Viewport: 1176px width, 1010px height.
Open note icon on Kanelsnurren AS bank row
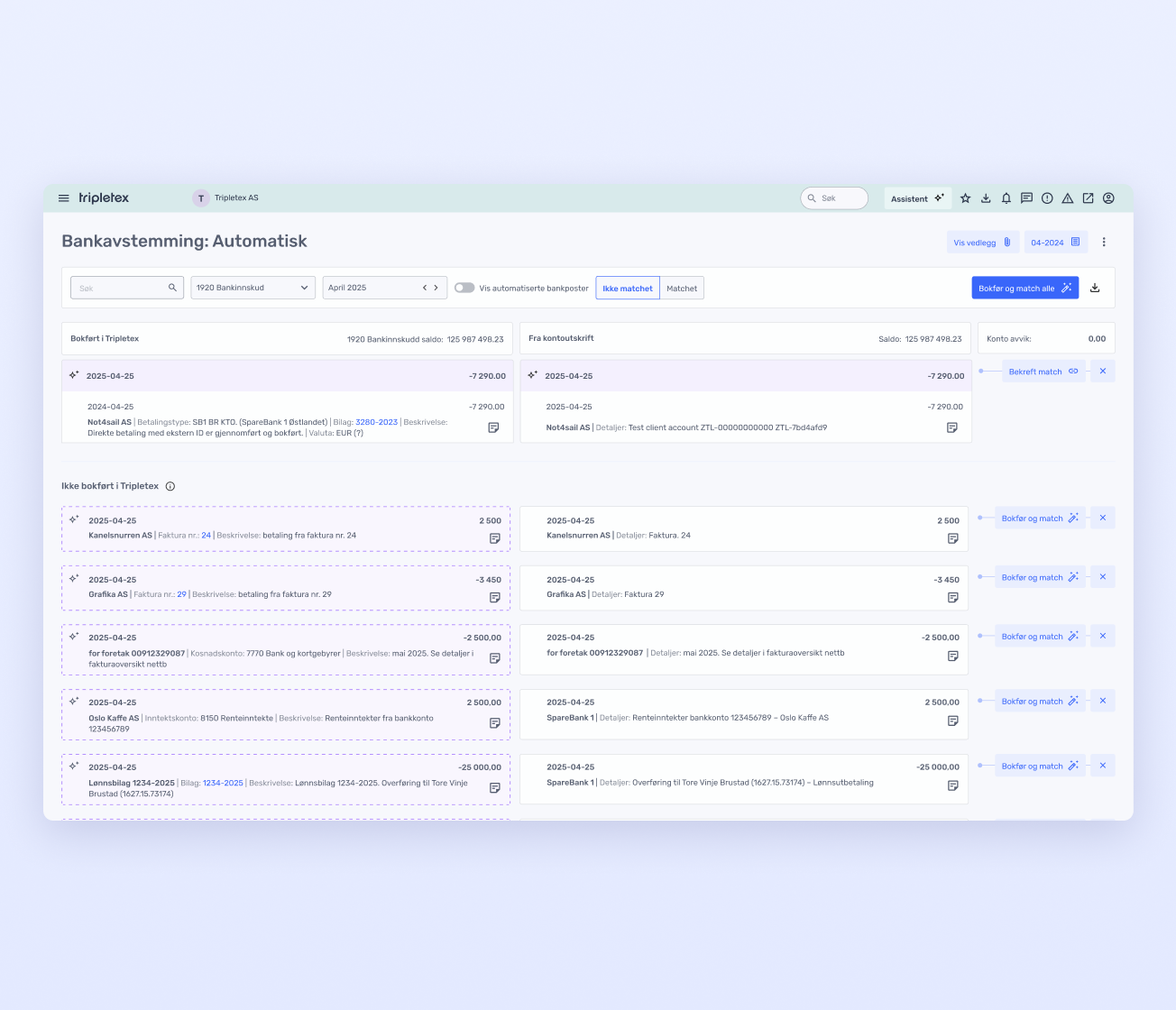click(952, 538)
